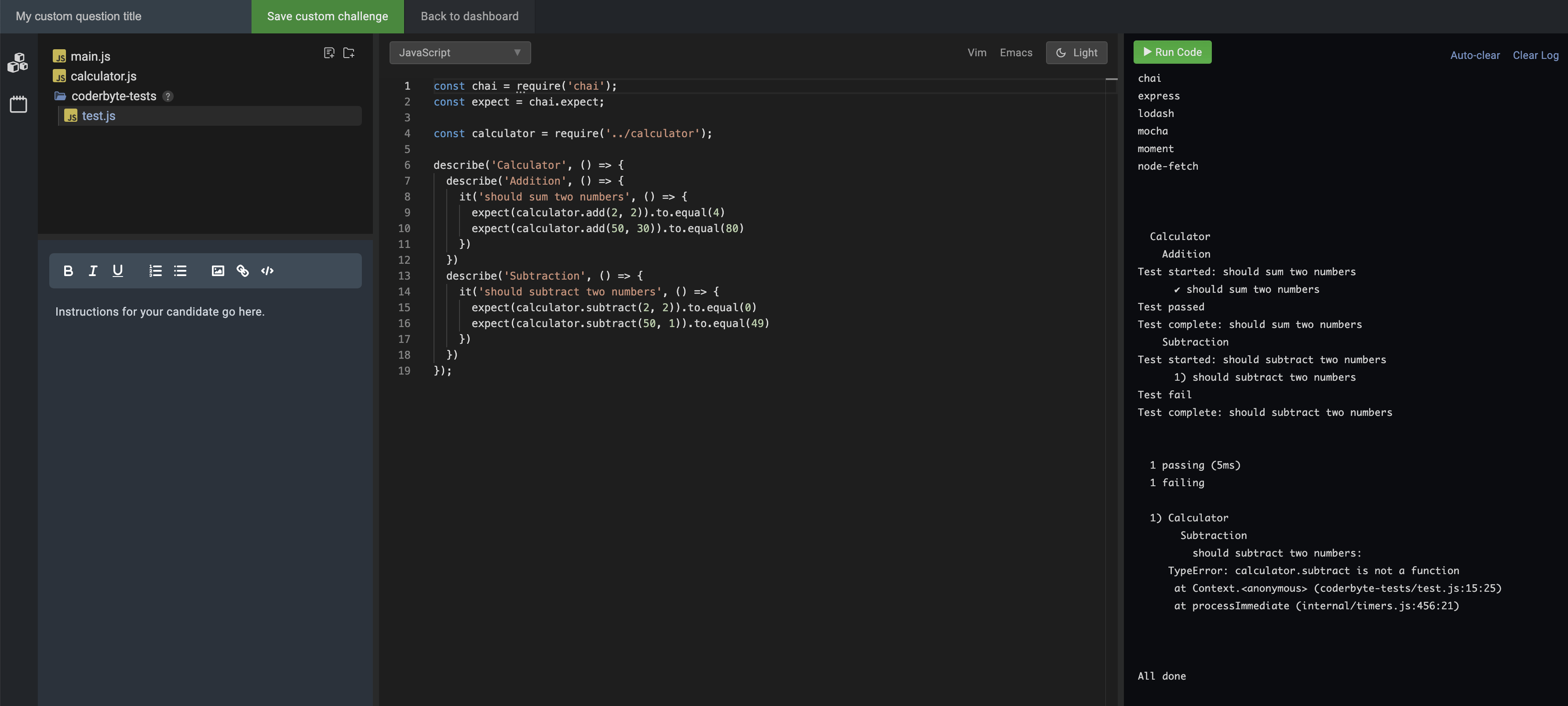This screenshot has height=706, width=1568.
Task: Switch editor to Light theme
Action: coord(1076,53)
